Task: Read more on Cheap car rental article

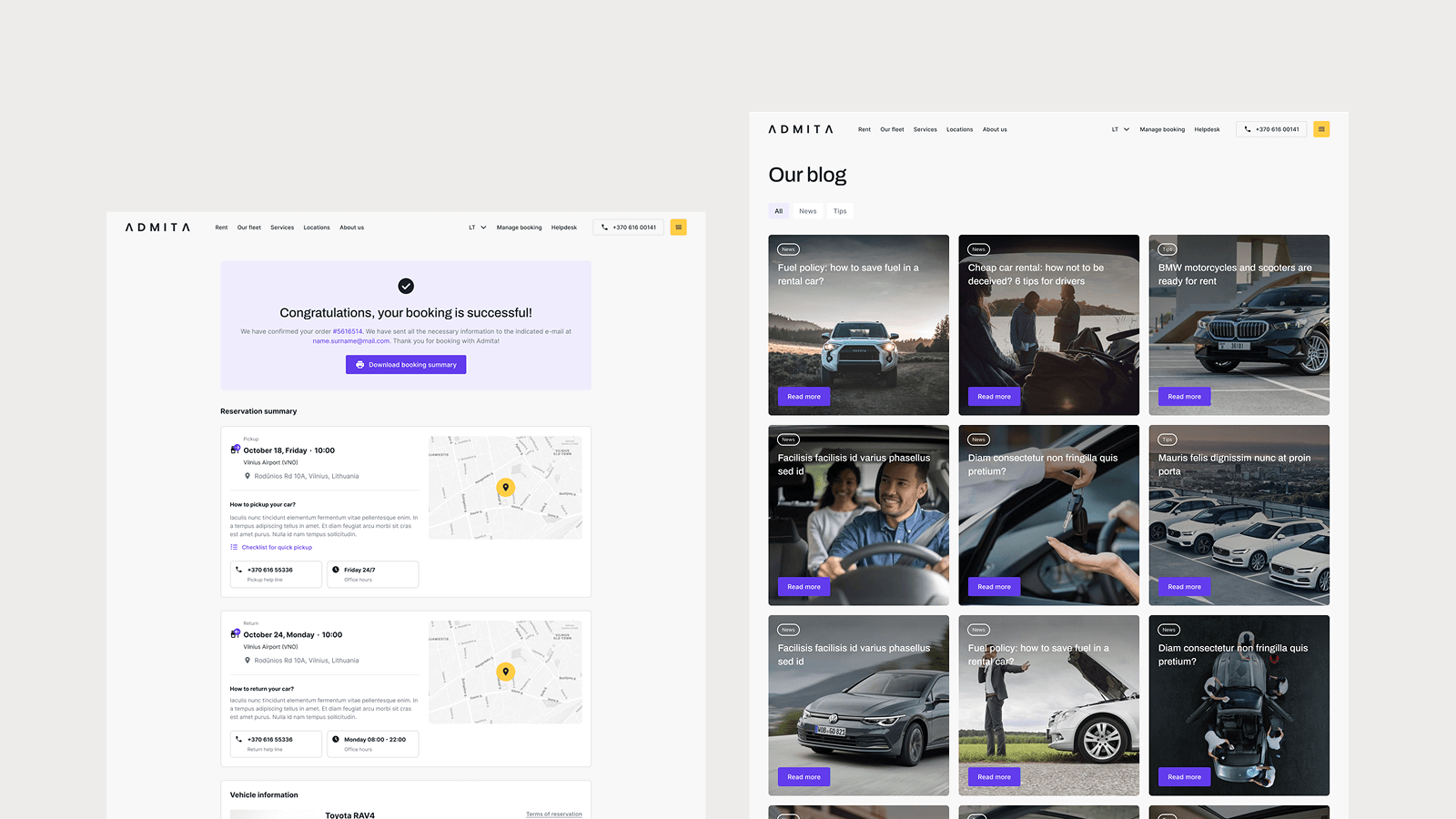Action: click(994, 397)
